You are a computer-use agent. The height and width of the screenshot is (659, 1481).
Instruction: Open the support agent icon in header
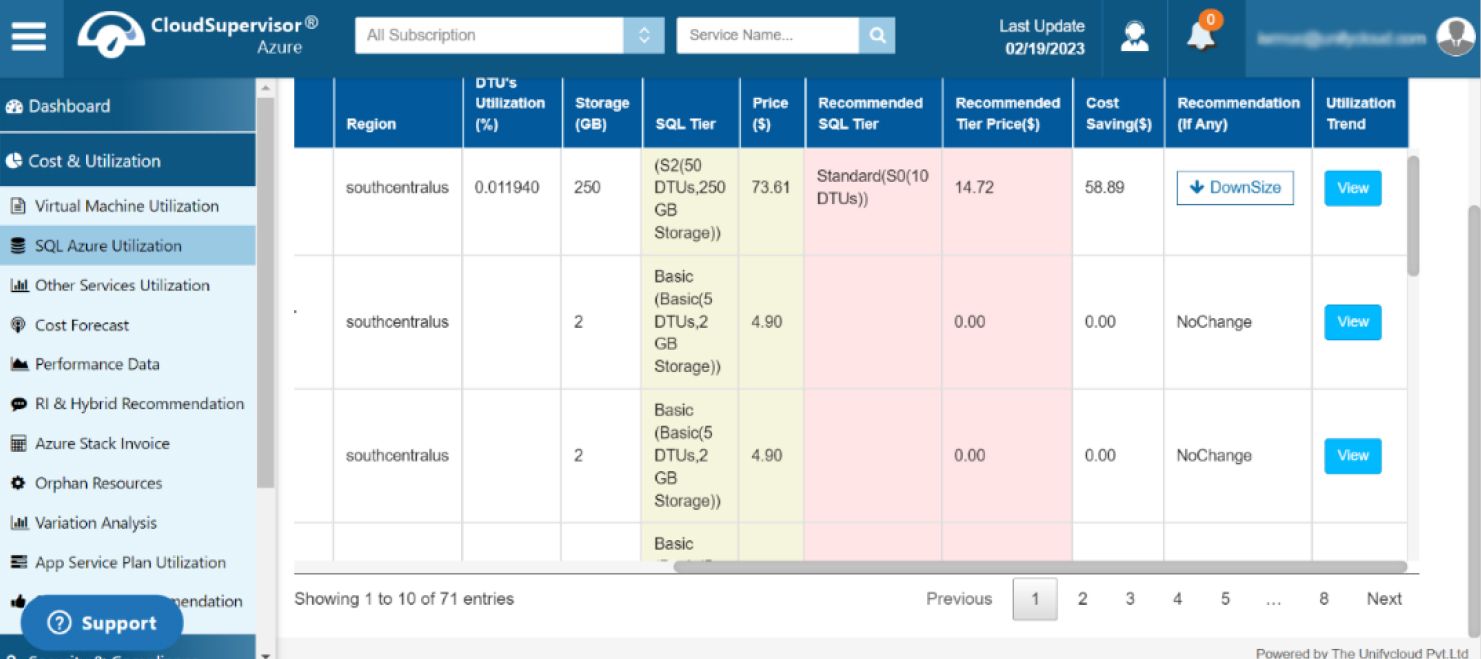click(x=1134, y=37)
